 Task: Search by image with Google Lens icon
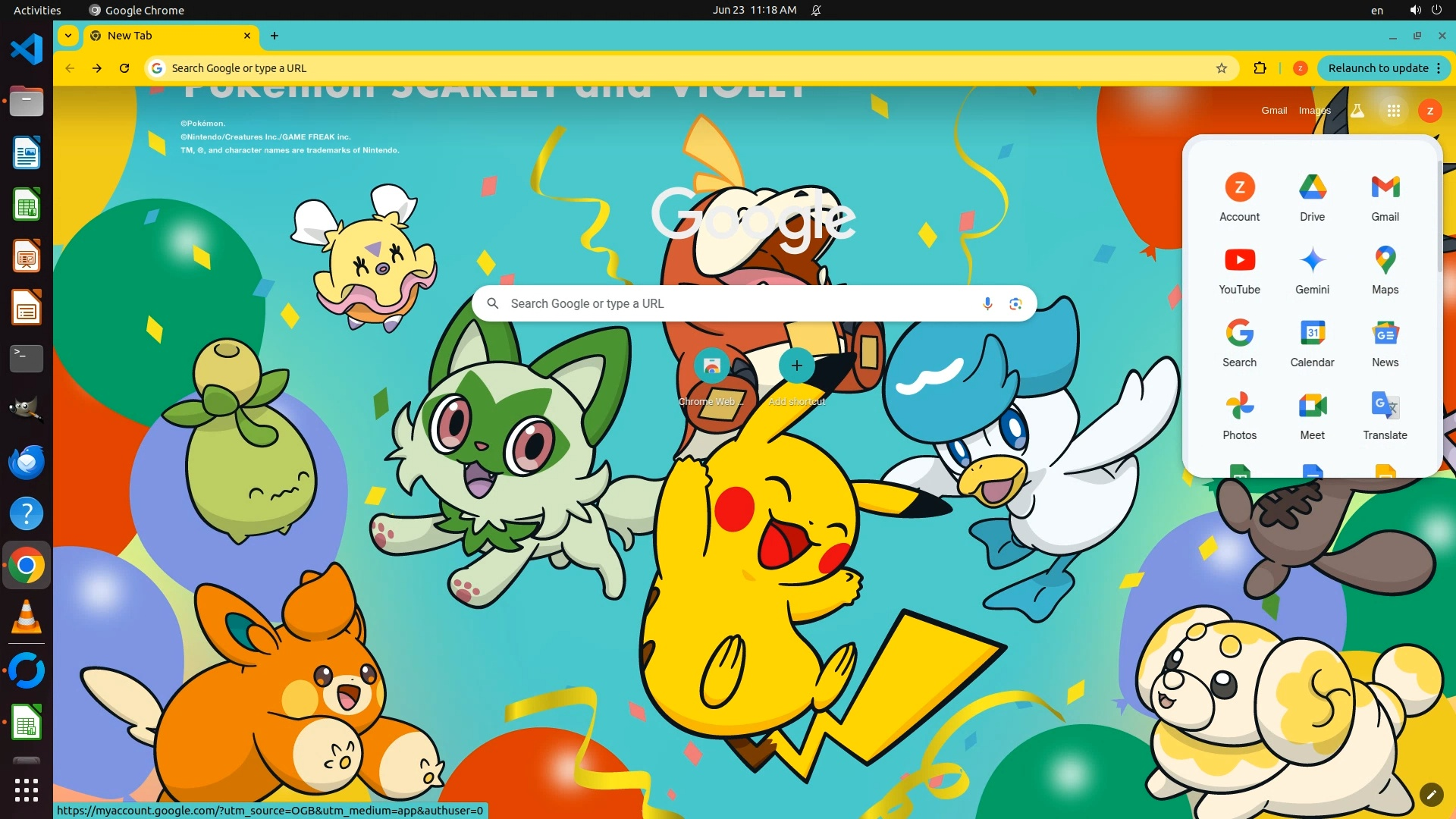[1015, 304]
